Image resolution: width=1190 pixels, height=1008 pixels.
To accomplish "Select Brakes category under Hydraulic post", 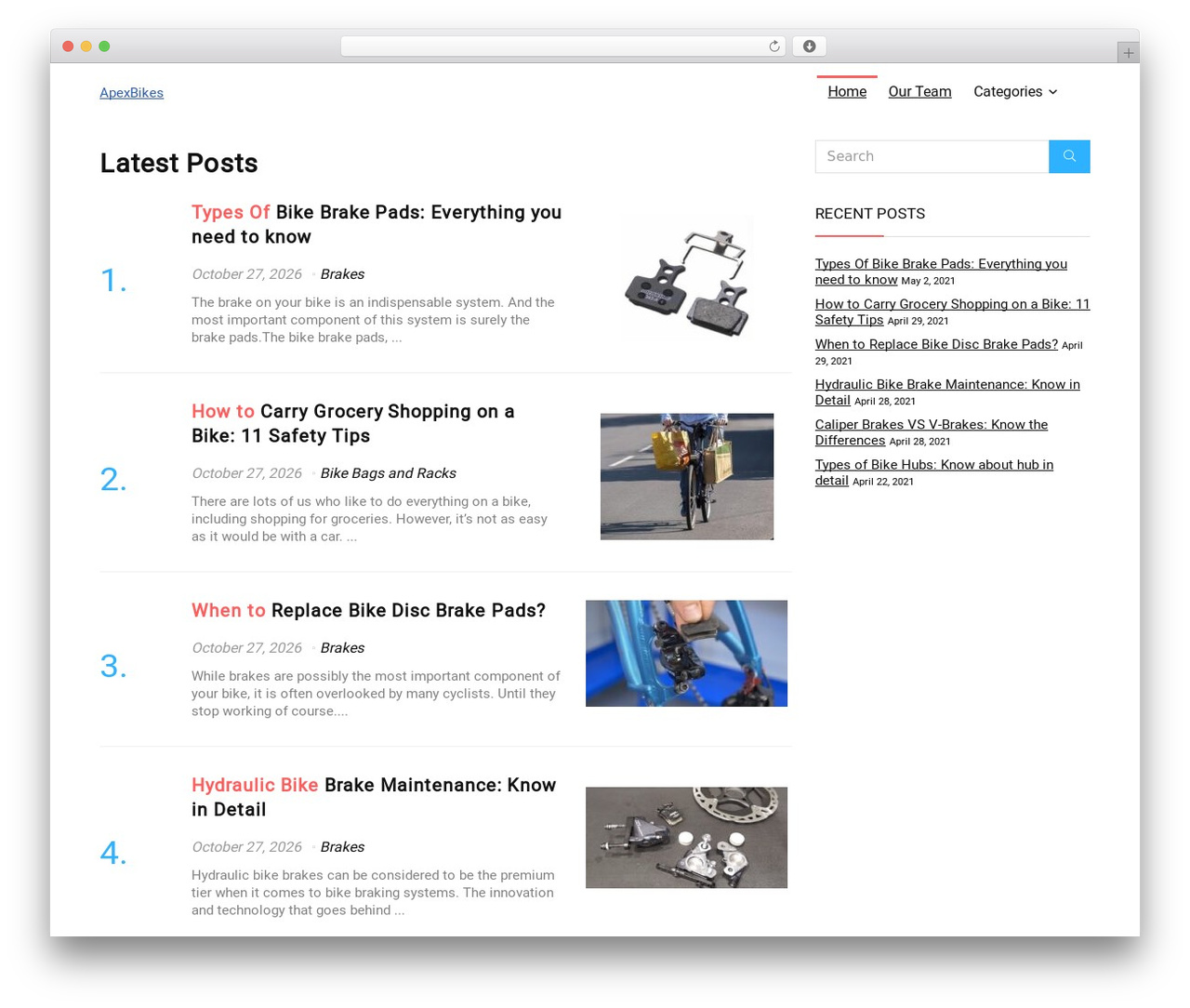I will [x=342, y=847].
